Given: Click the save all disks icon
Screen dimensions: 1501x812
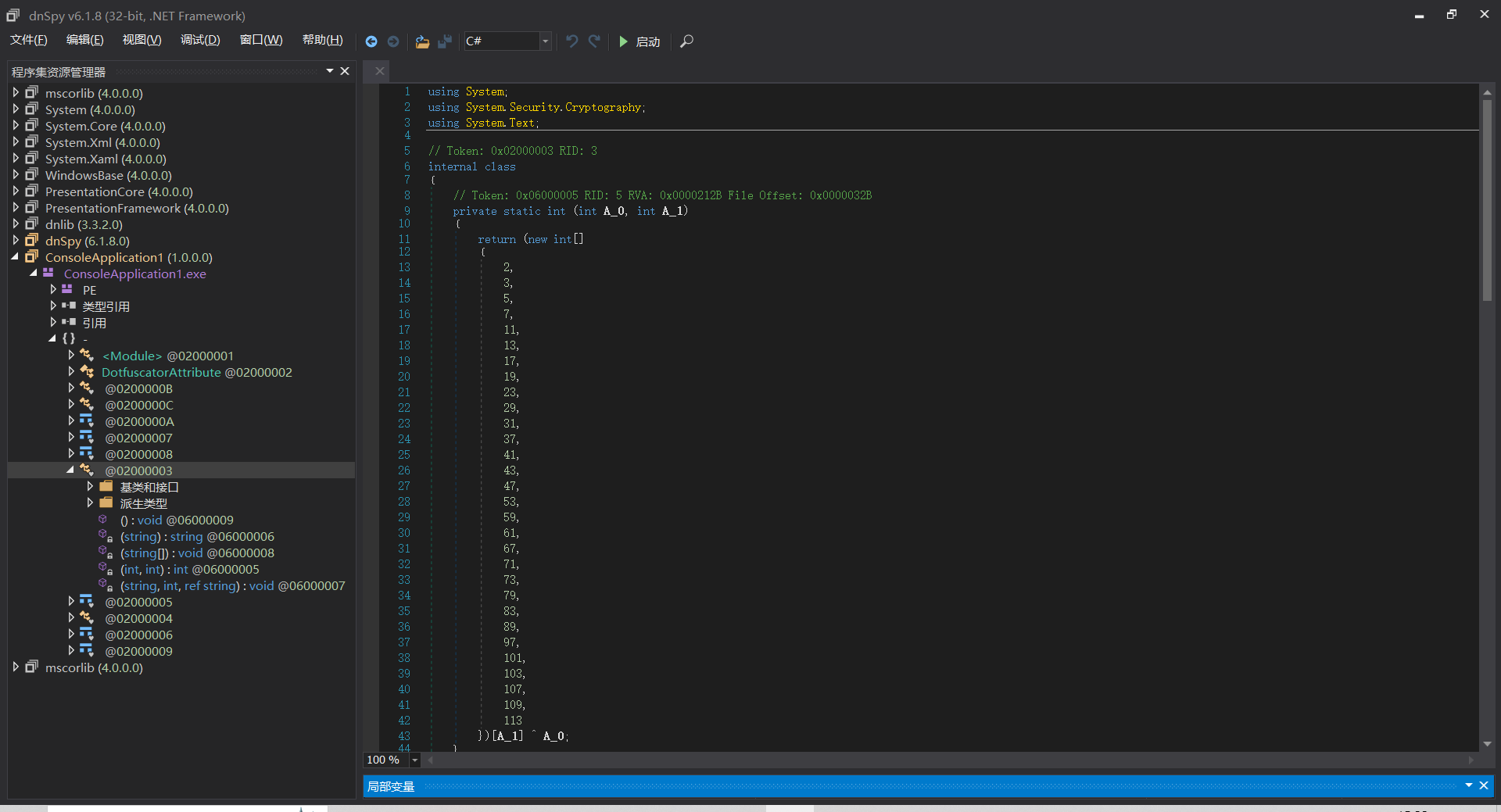Looking at the screenshot, I should (445, 41).
